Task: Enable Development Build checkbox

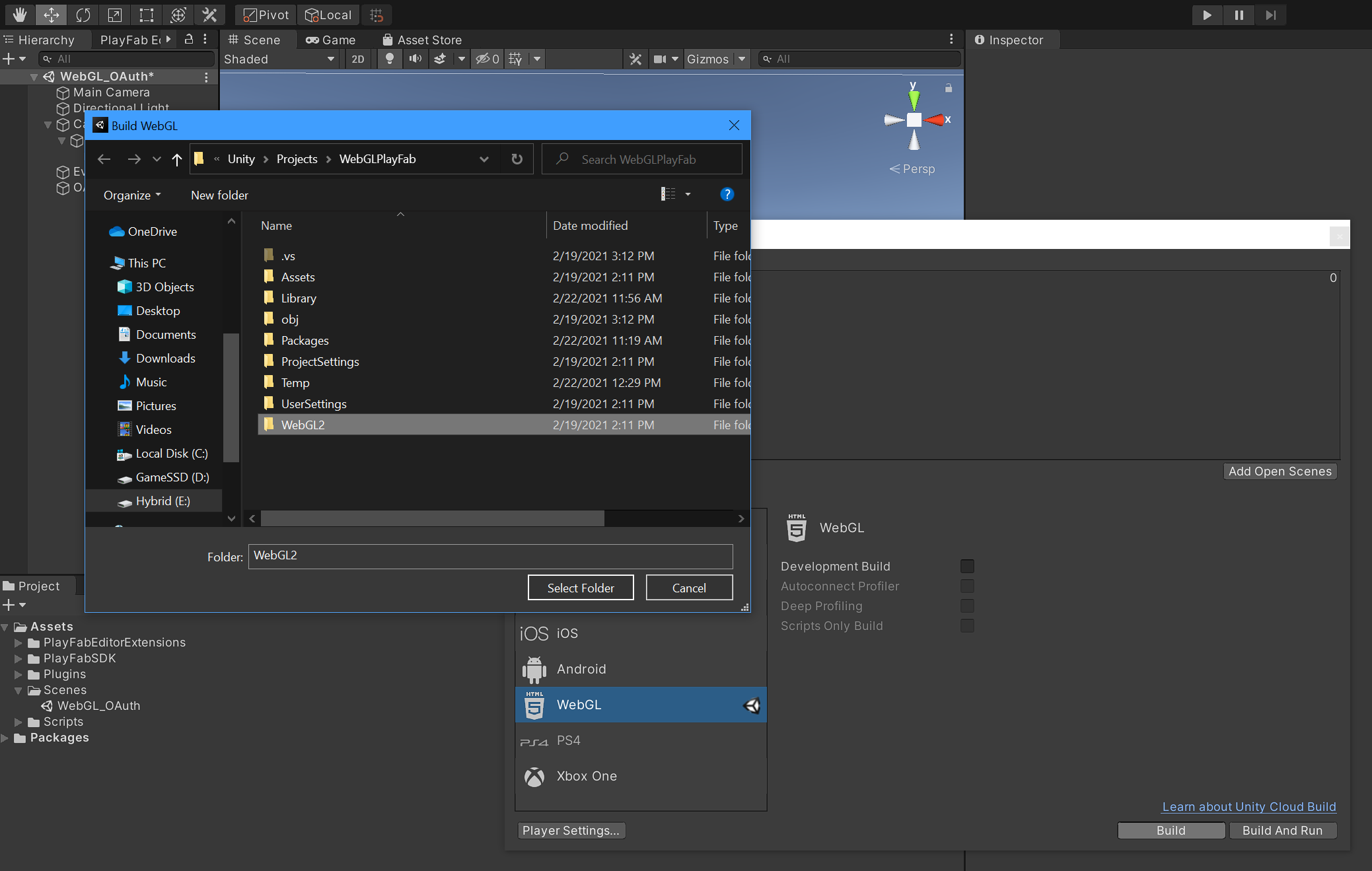Action: (x=967, y=566)
